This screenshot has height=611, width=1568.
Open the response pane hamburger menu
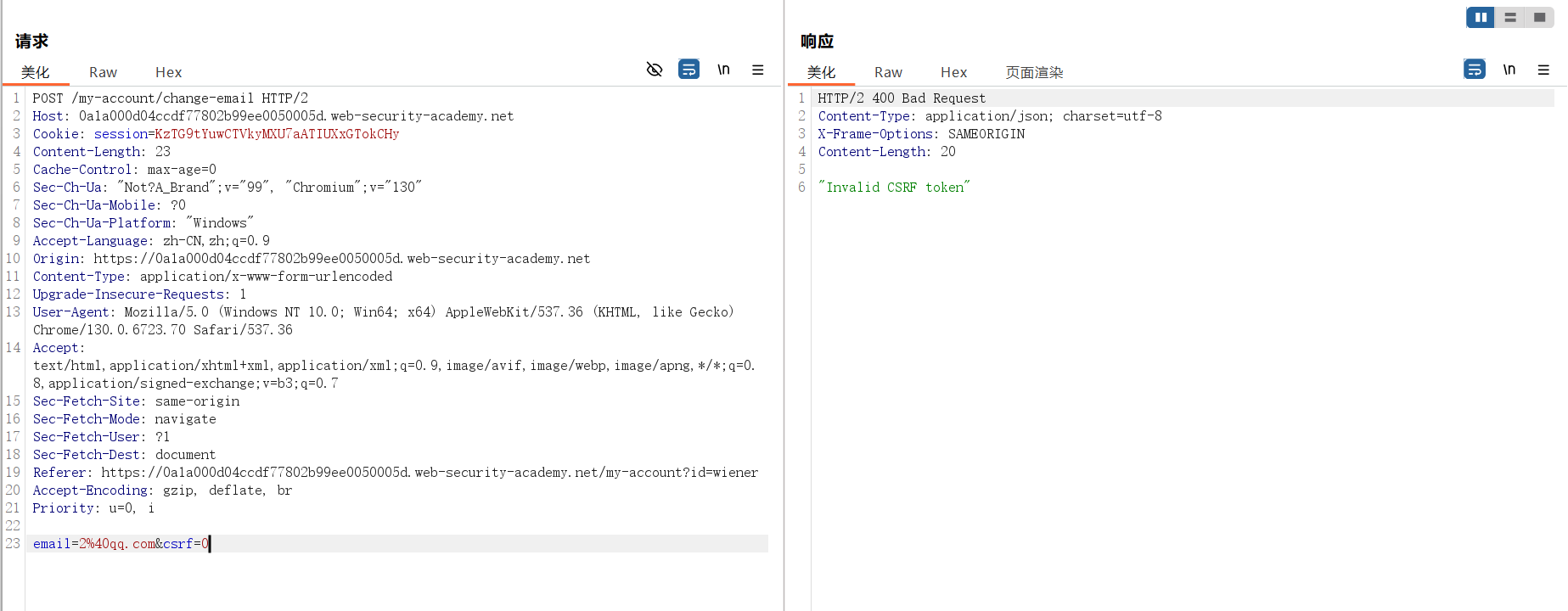(x=1543, y=70)
